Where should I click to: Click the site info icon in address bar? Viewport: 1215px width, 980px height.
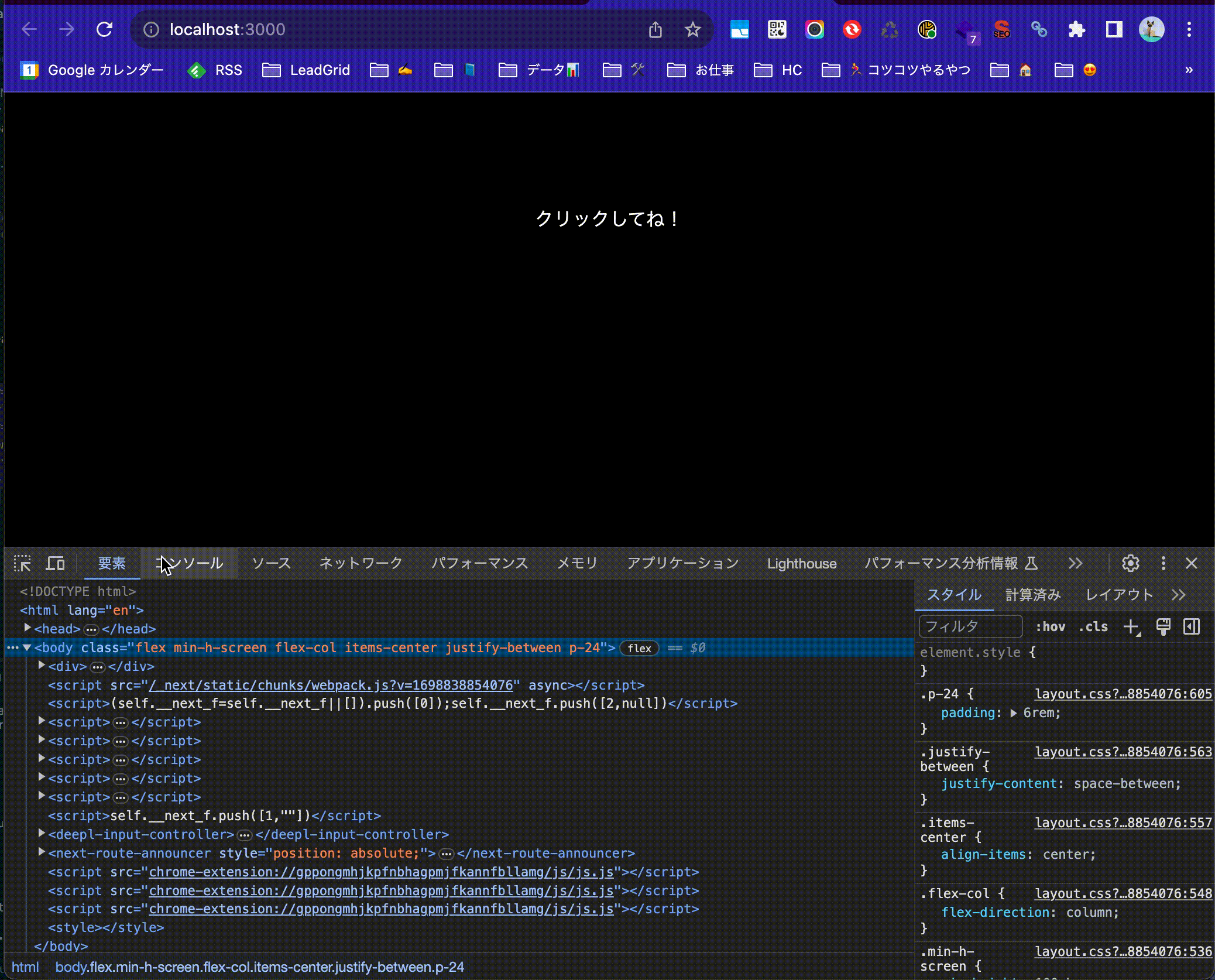tap(151, 29)
